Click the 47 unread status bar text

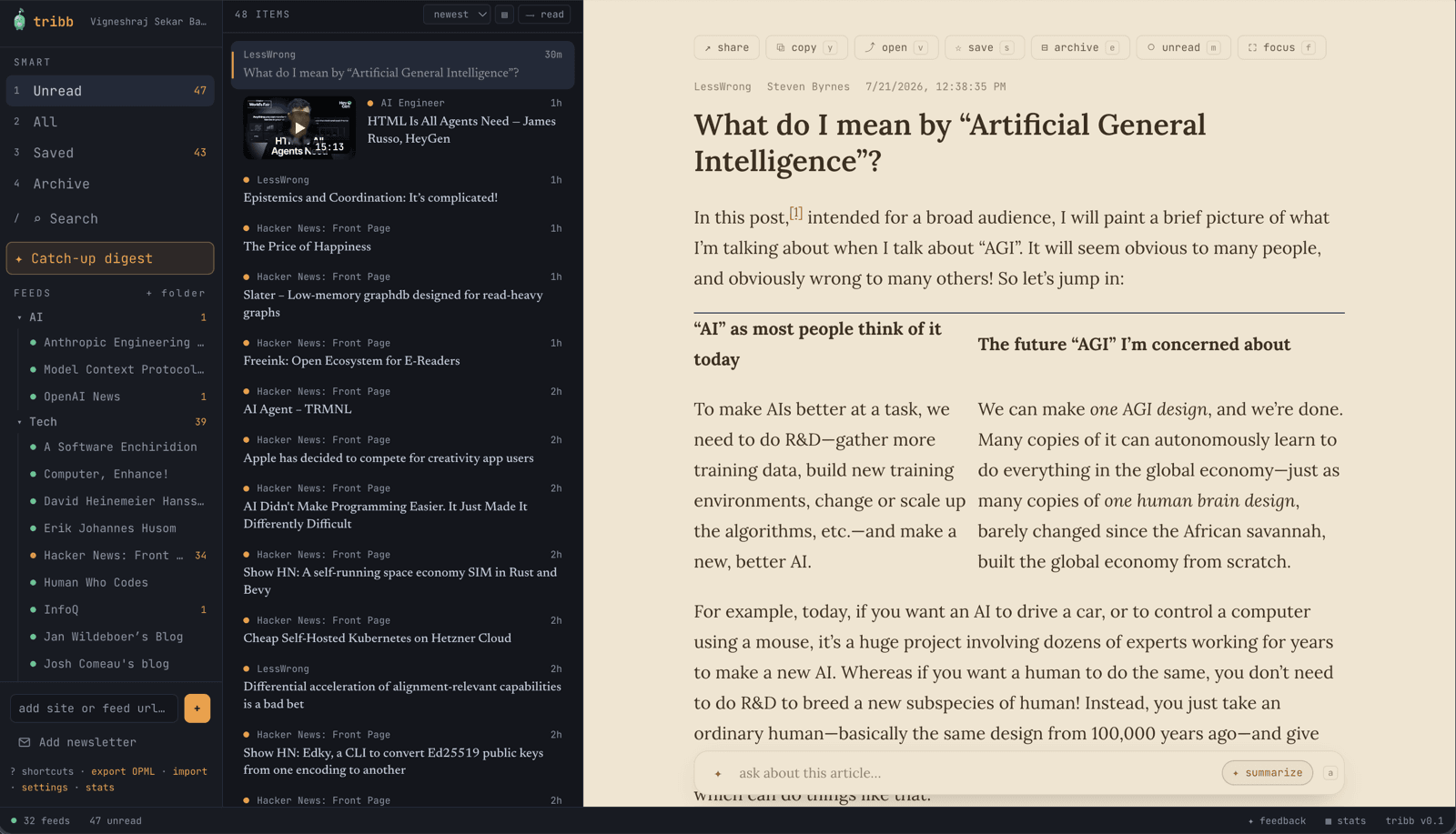pyautogui.click(x=116, y=821)
